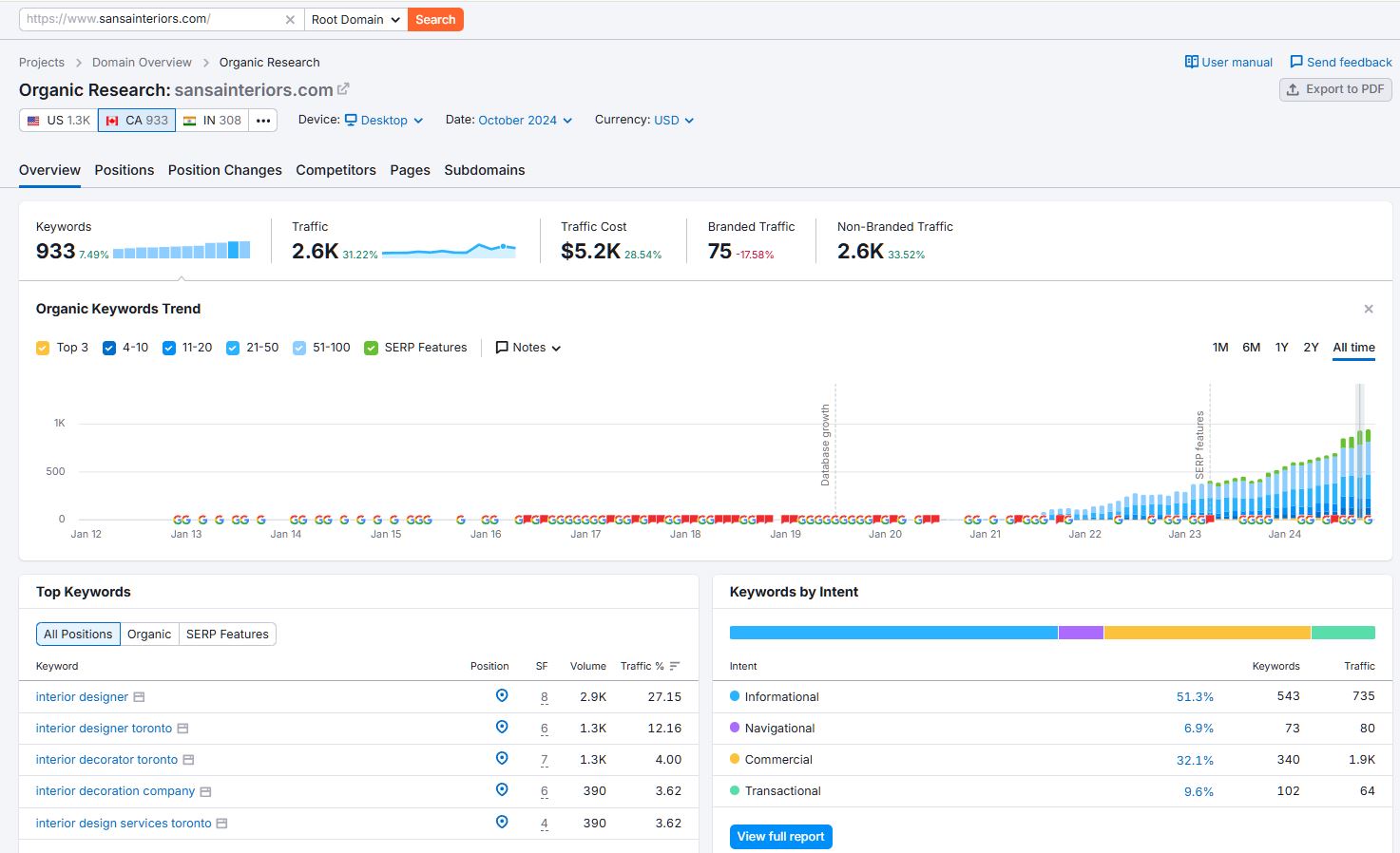Toggle the Top 3 checkbox
The height and width of the screenshot is (853, 1400).
point(42,348)
